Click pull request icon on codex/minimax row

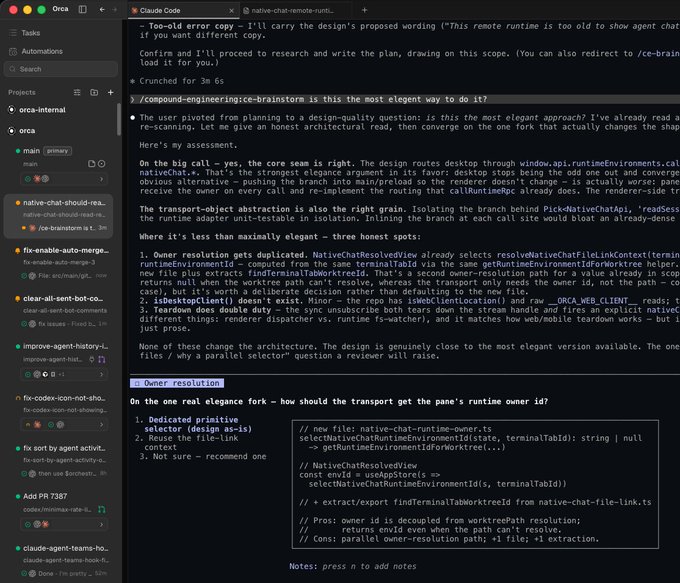pyautogui.click(x=101, y=509)
